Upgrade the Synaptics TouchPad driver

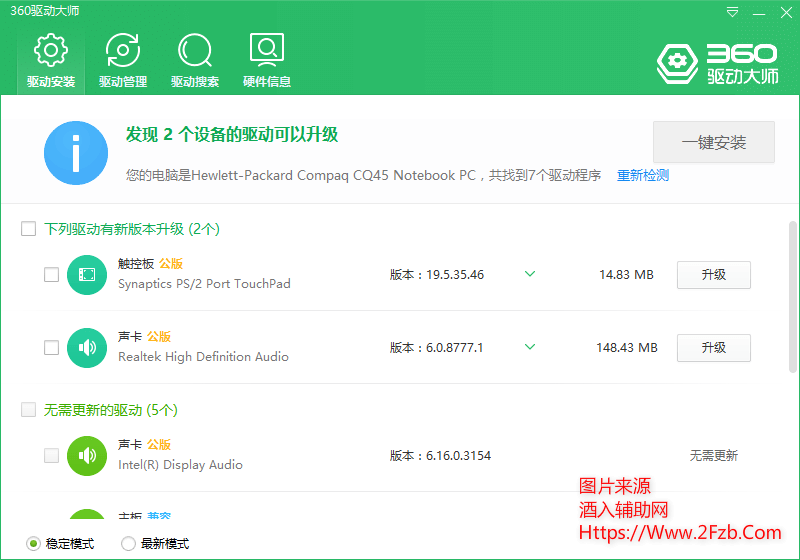(x=714, y=275)
